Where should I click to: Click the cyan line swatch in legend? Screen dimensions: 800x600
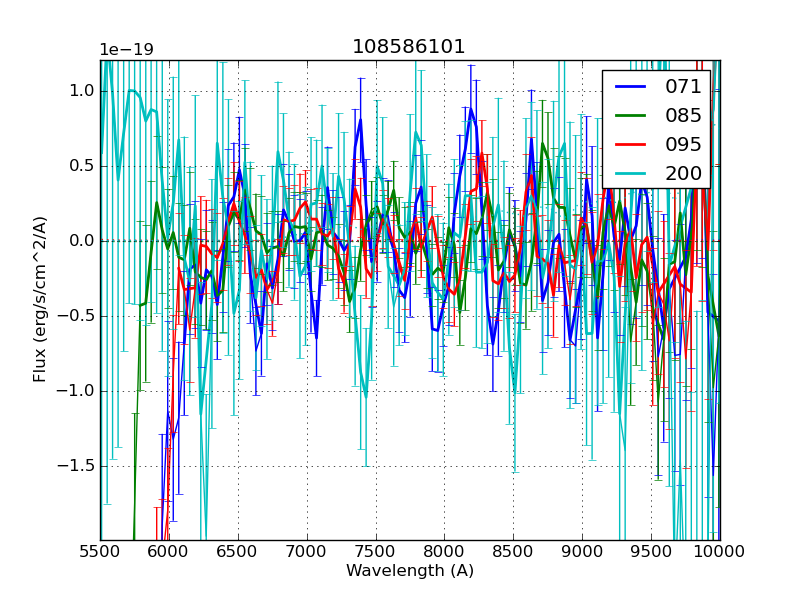click(x=630, y=174)
